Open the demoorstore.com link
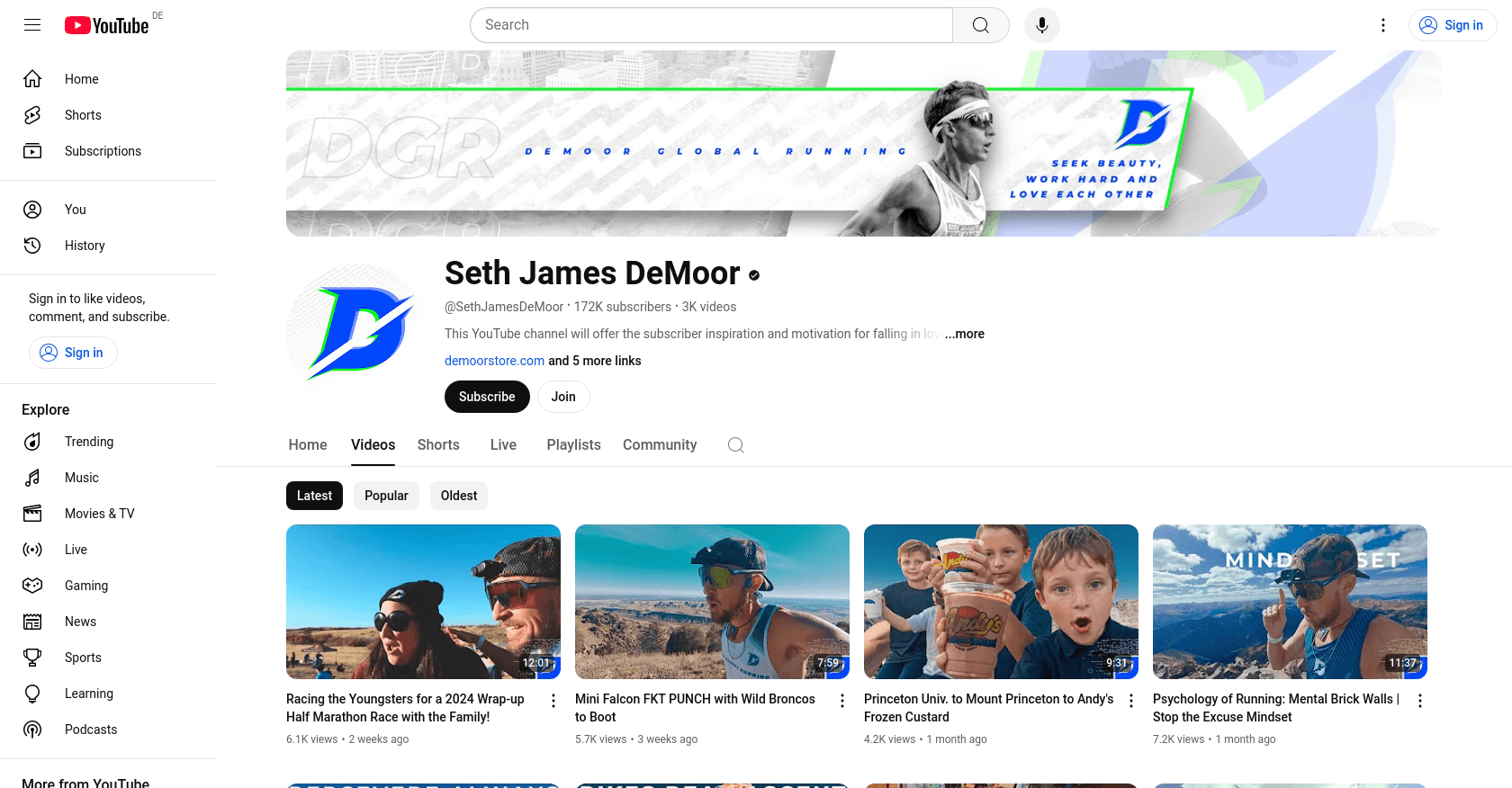The height and width of the screenshot is (788, 1512). tap(494, 361)
